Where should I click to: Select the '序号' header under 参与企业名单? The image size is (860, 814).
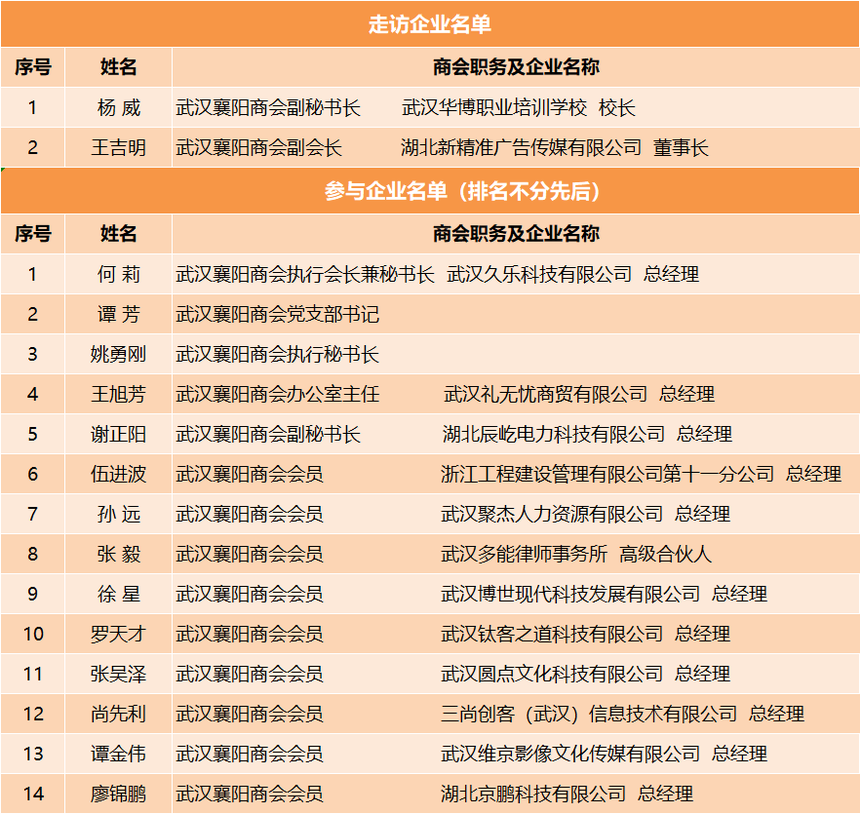coord(33,234)
